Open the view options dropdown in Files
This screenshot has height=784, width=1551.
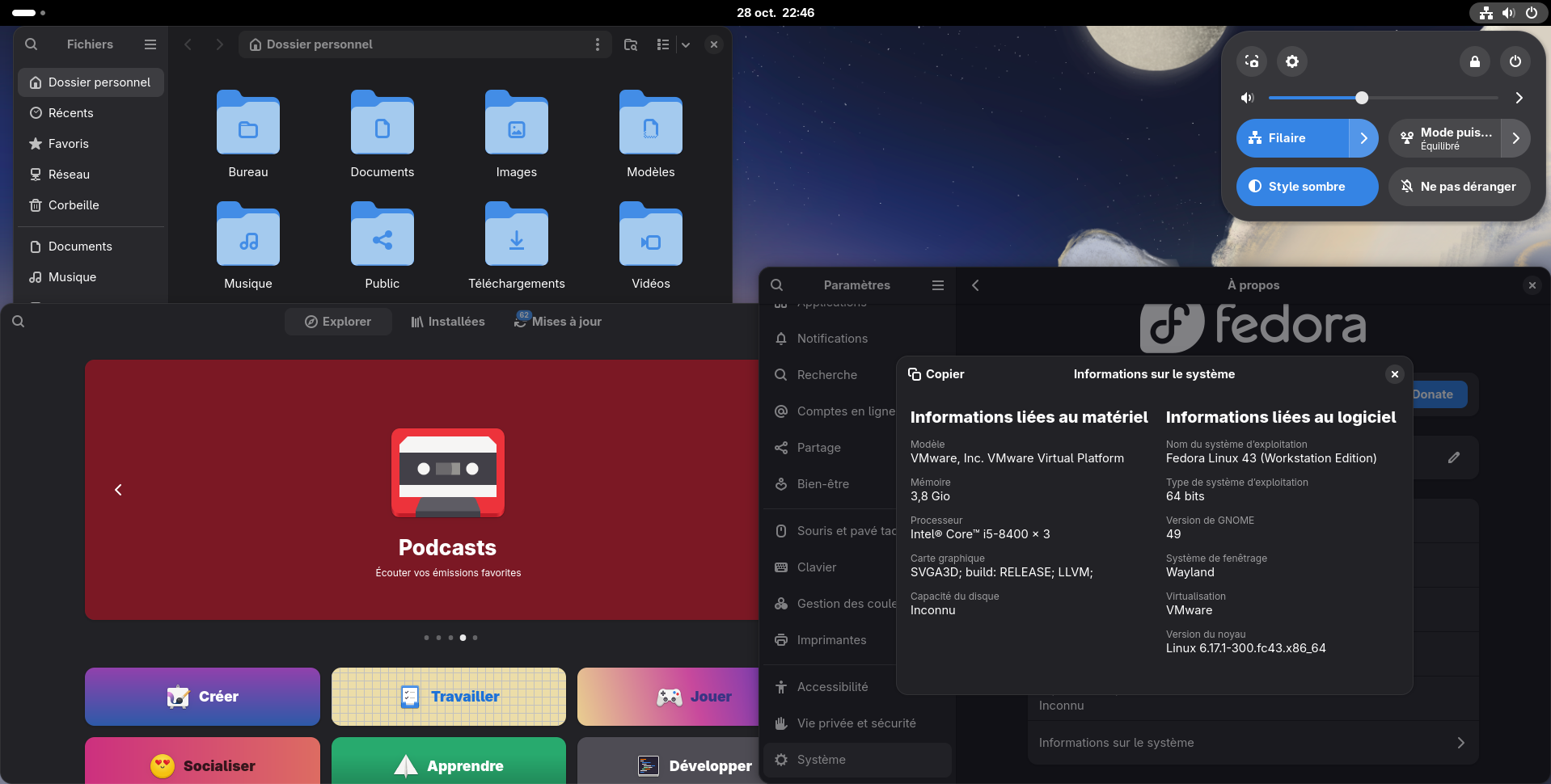tap(686, 44)
